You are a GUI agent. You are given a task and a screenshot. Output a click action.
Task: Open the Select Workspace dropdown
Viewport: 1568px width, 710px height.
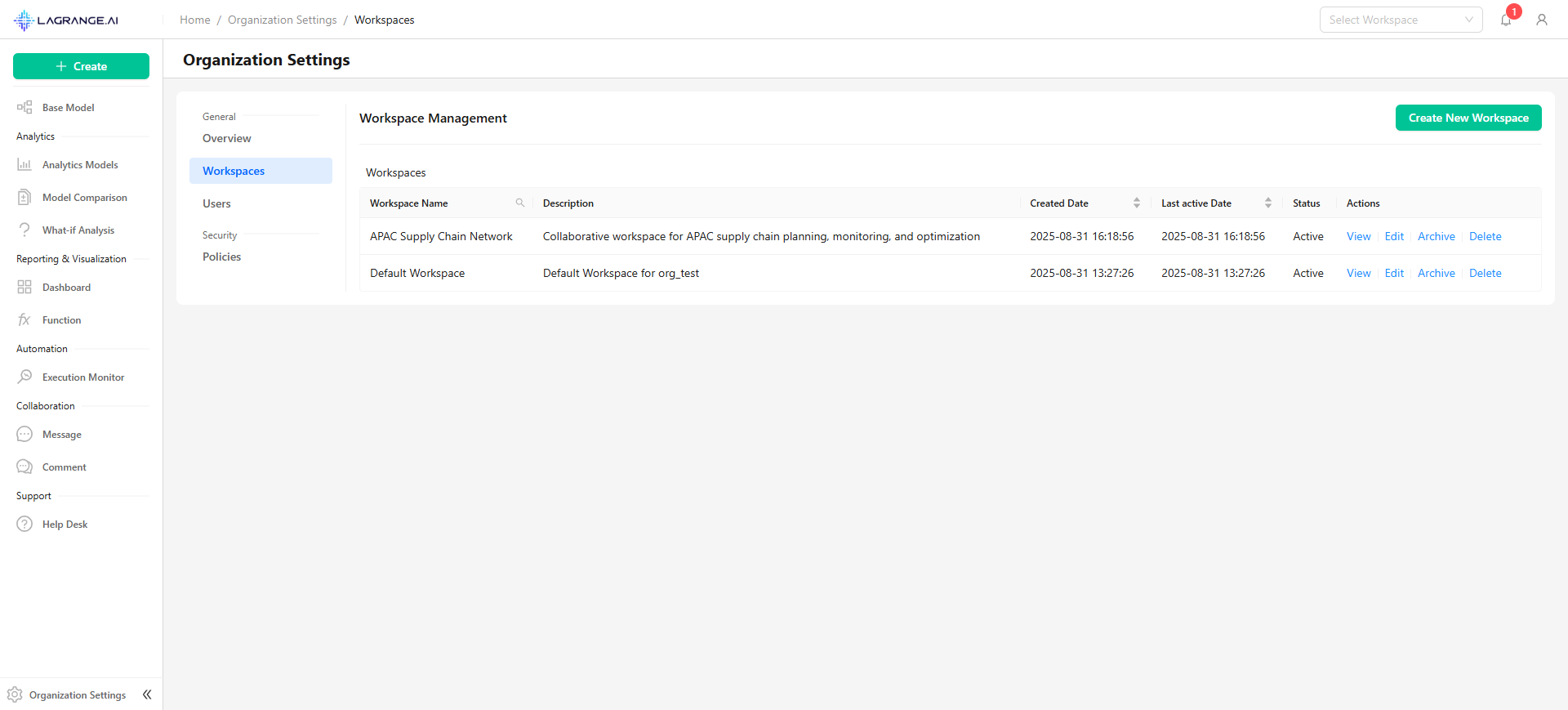1401,20
